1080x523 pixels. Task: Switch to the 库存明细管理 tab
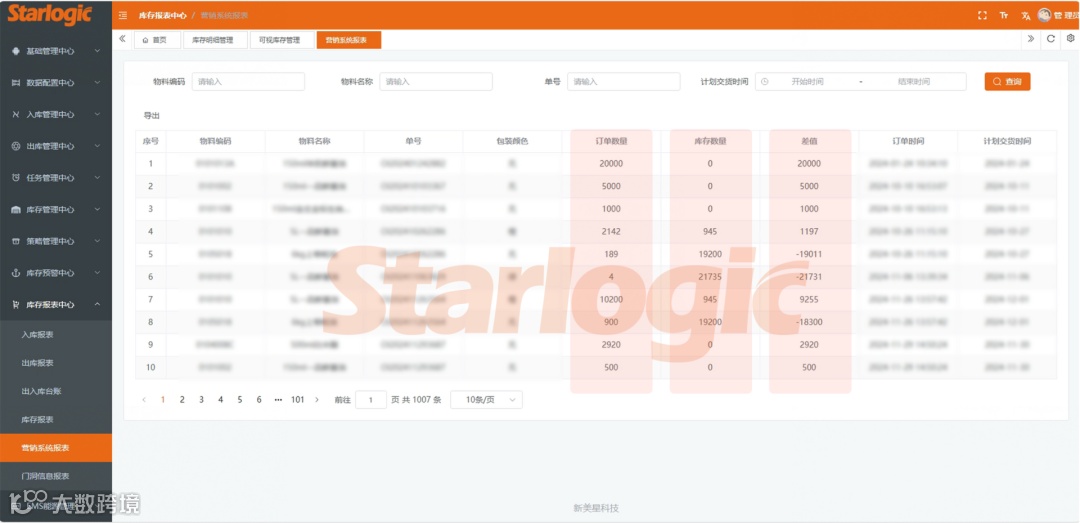coord(214,40)
